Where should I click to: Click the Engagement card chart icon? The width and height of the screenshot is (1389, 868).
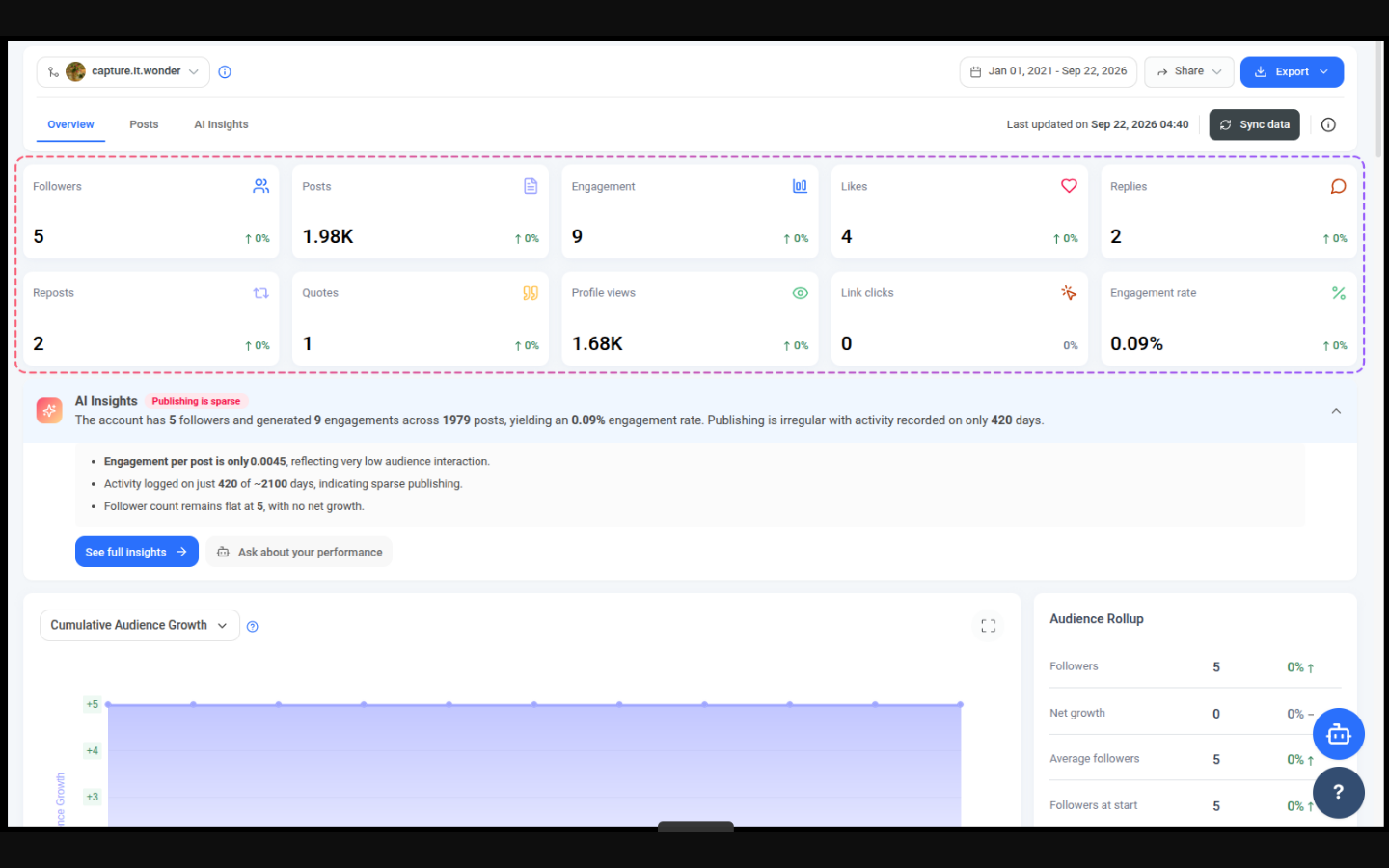tap(800, 186)
